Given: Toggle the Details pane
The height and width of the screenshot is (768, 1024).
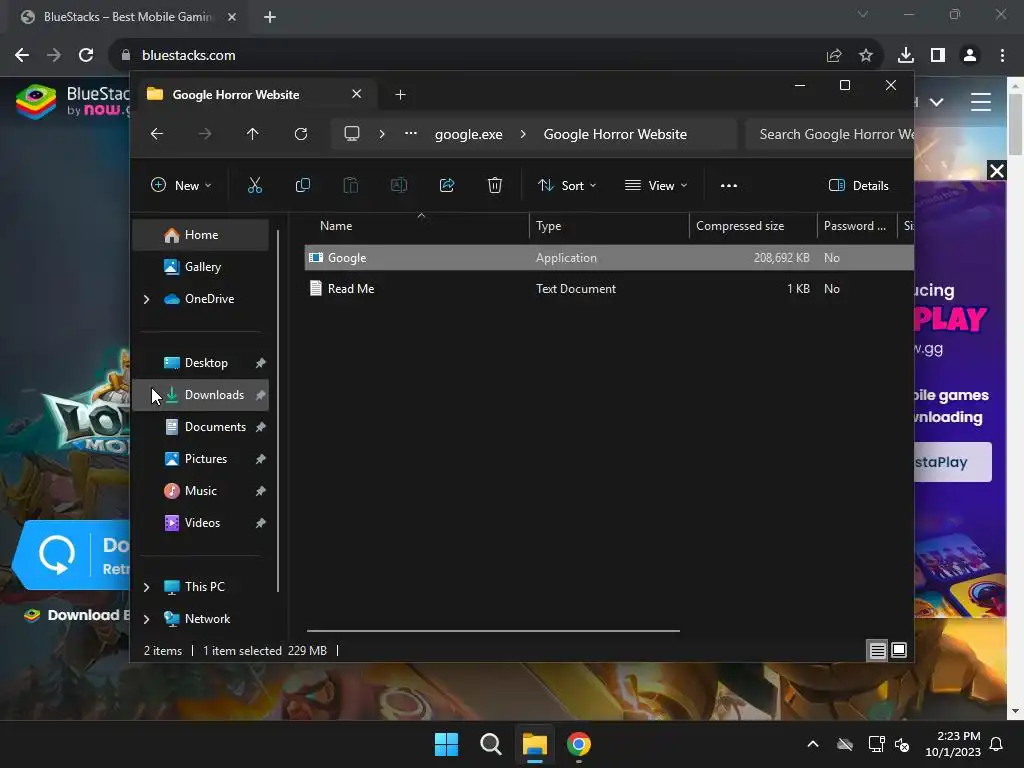Looking at the screenshot, I should 858,185.
